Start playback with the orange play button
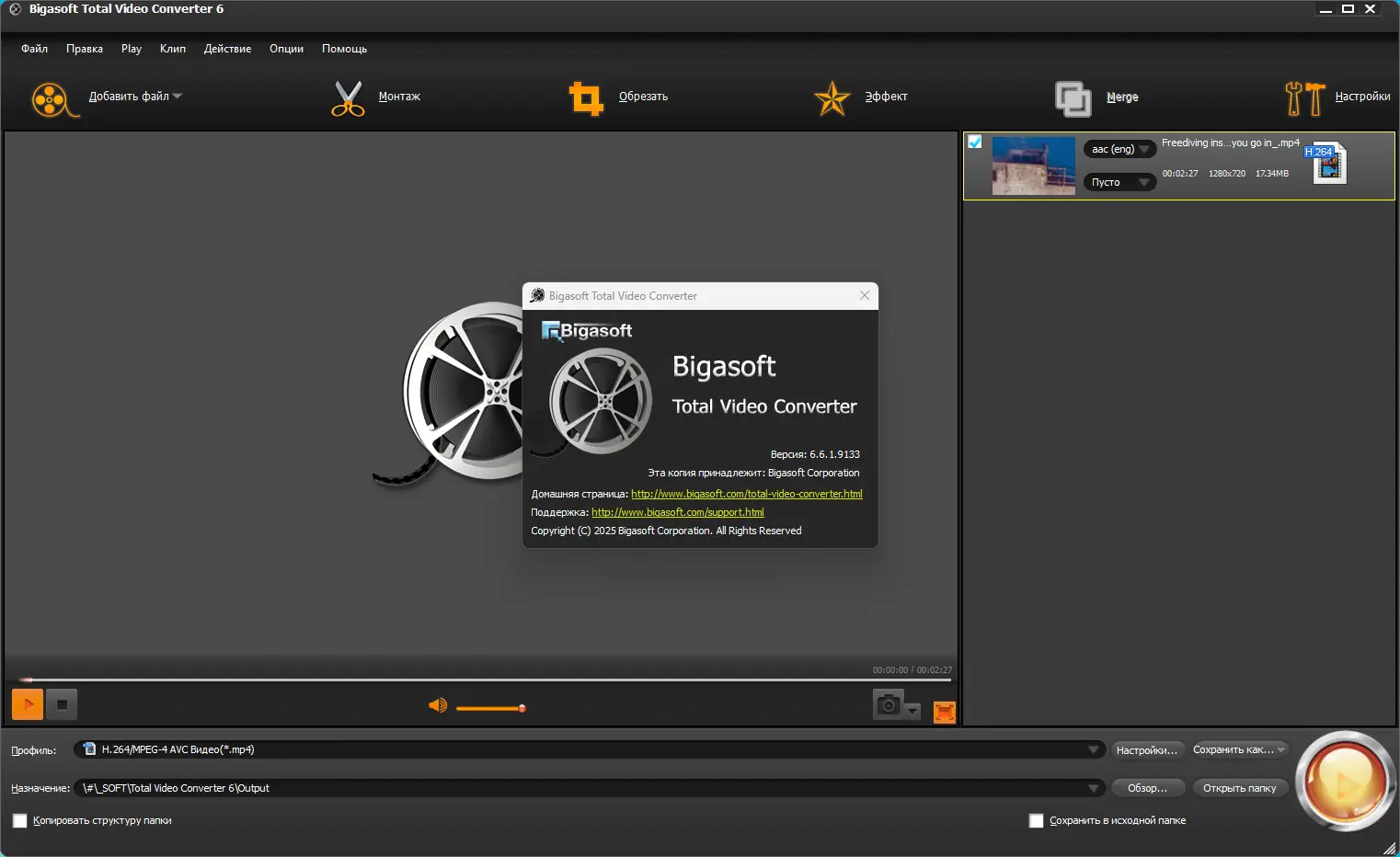1400x857 pixels. (x=28, y=704)
